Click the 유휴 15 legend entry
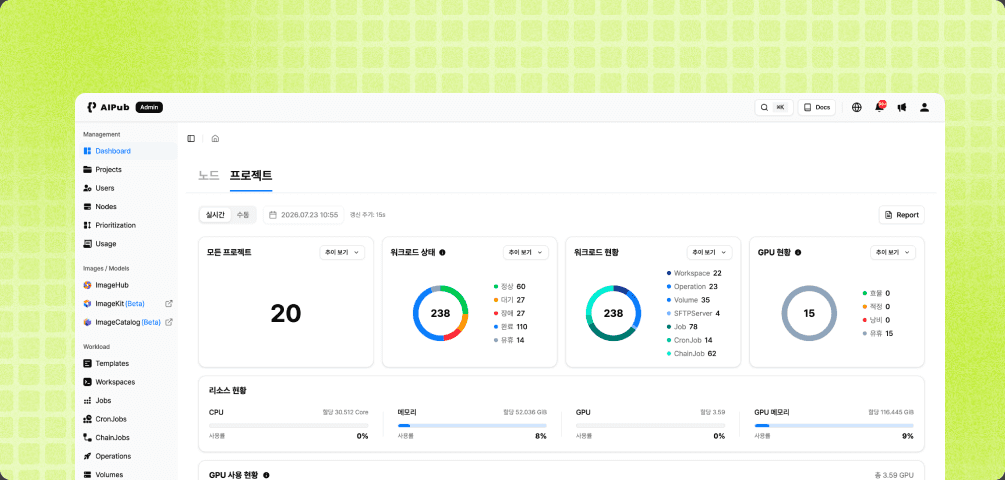 point(878,333)
